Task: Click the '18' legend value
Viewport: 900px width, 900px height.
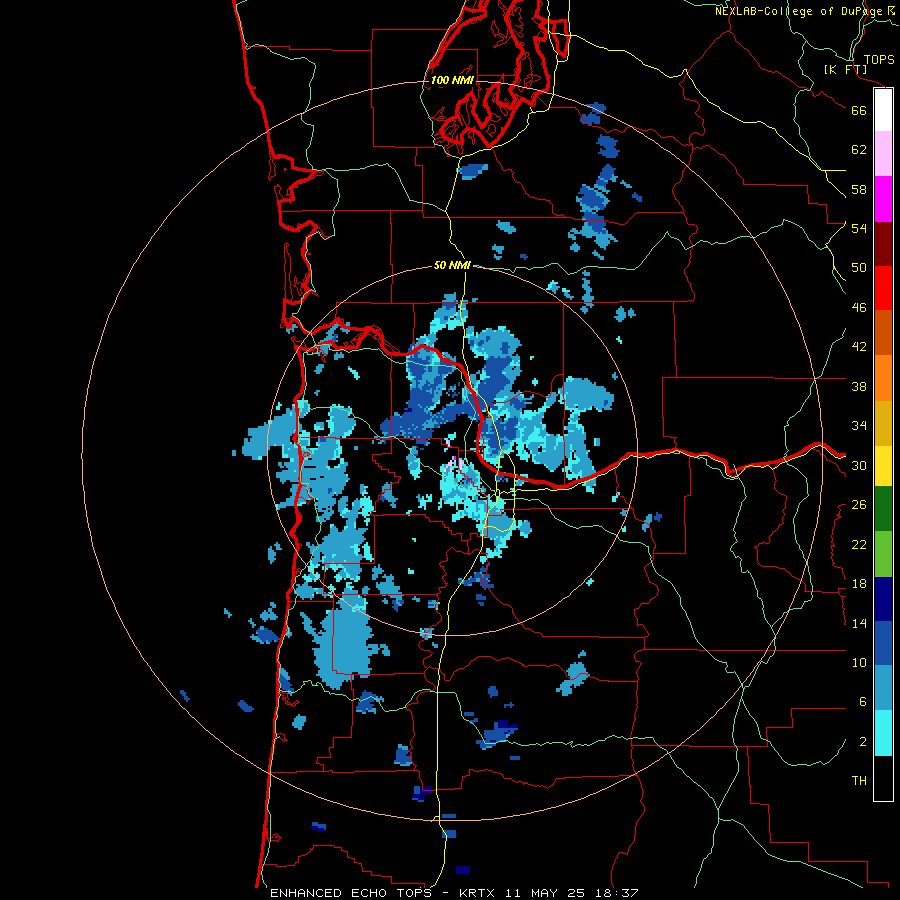Action: pos(859,584)
